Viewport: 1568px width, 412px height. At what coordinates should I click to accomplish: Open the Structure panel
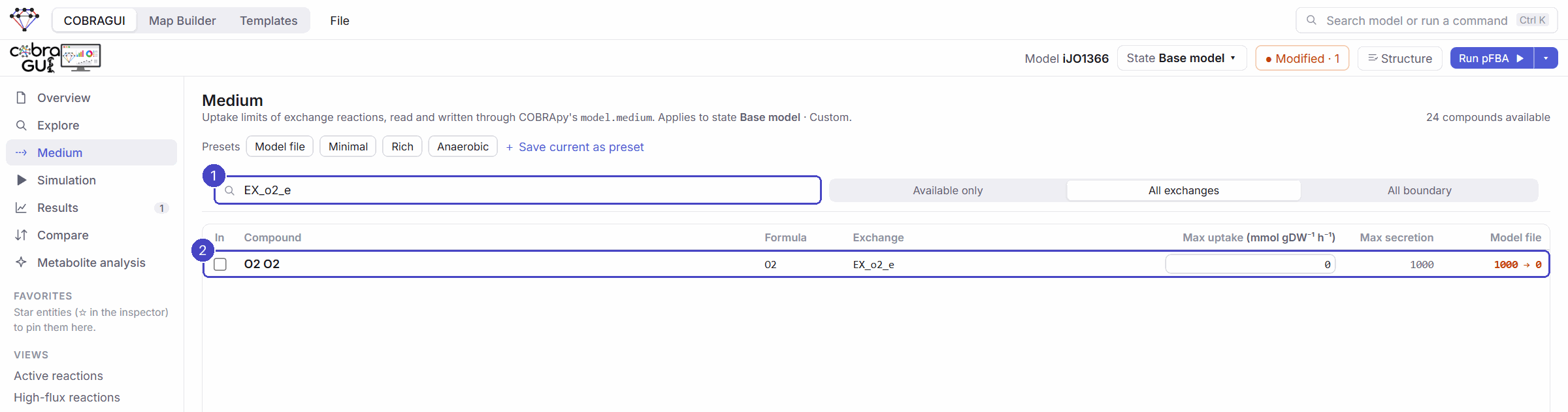(1399, 58)
